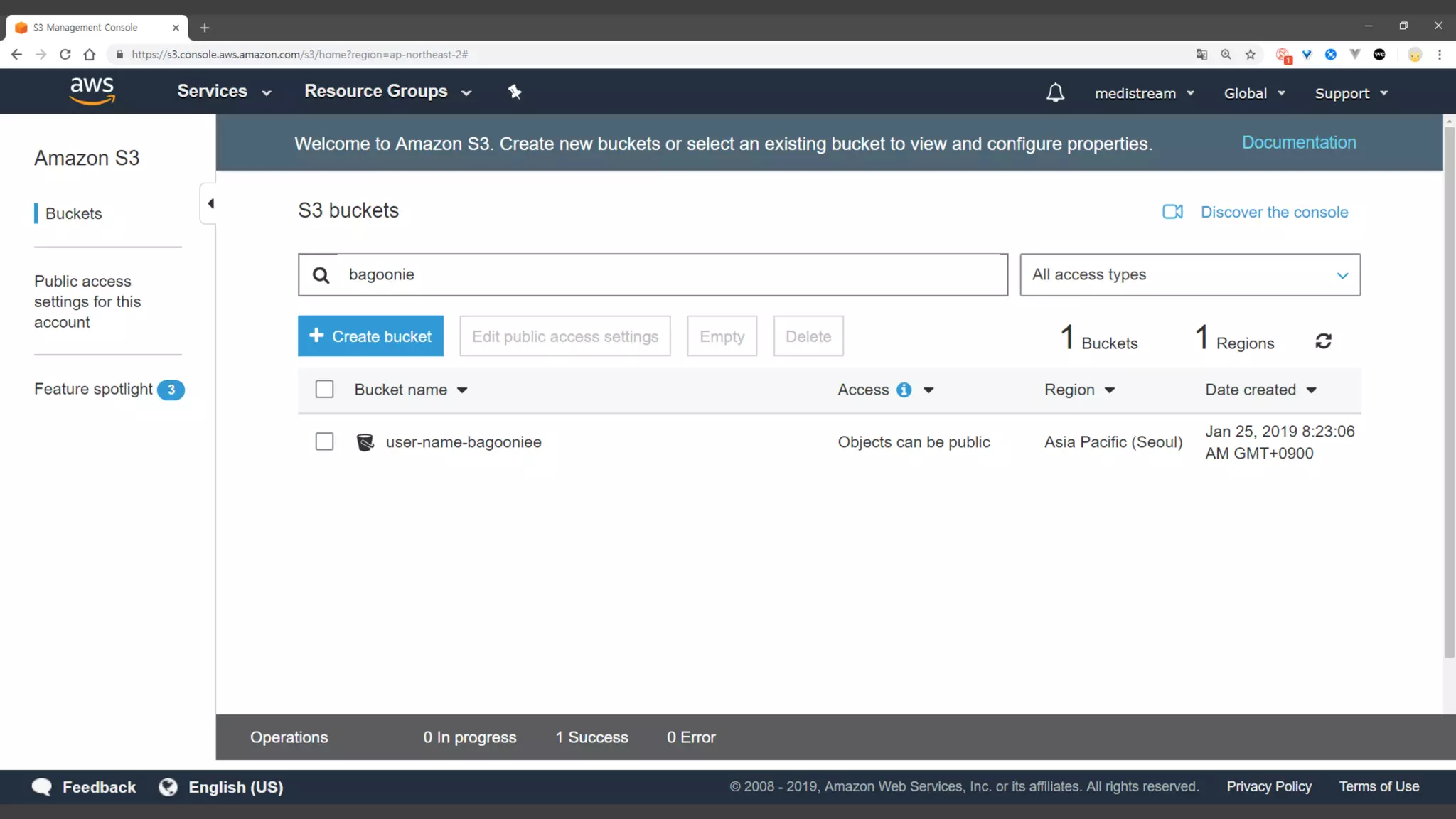Sort by the Date created column arrow
The height and width of the screenshot is (819, 1456).
pos(1312,390)
